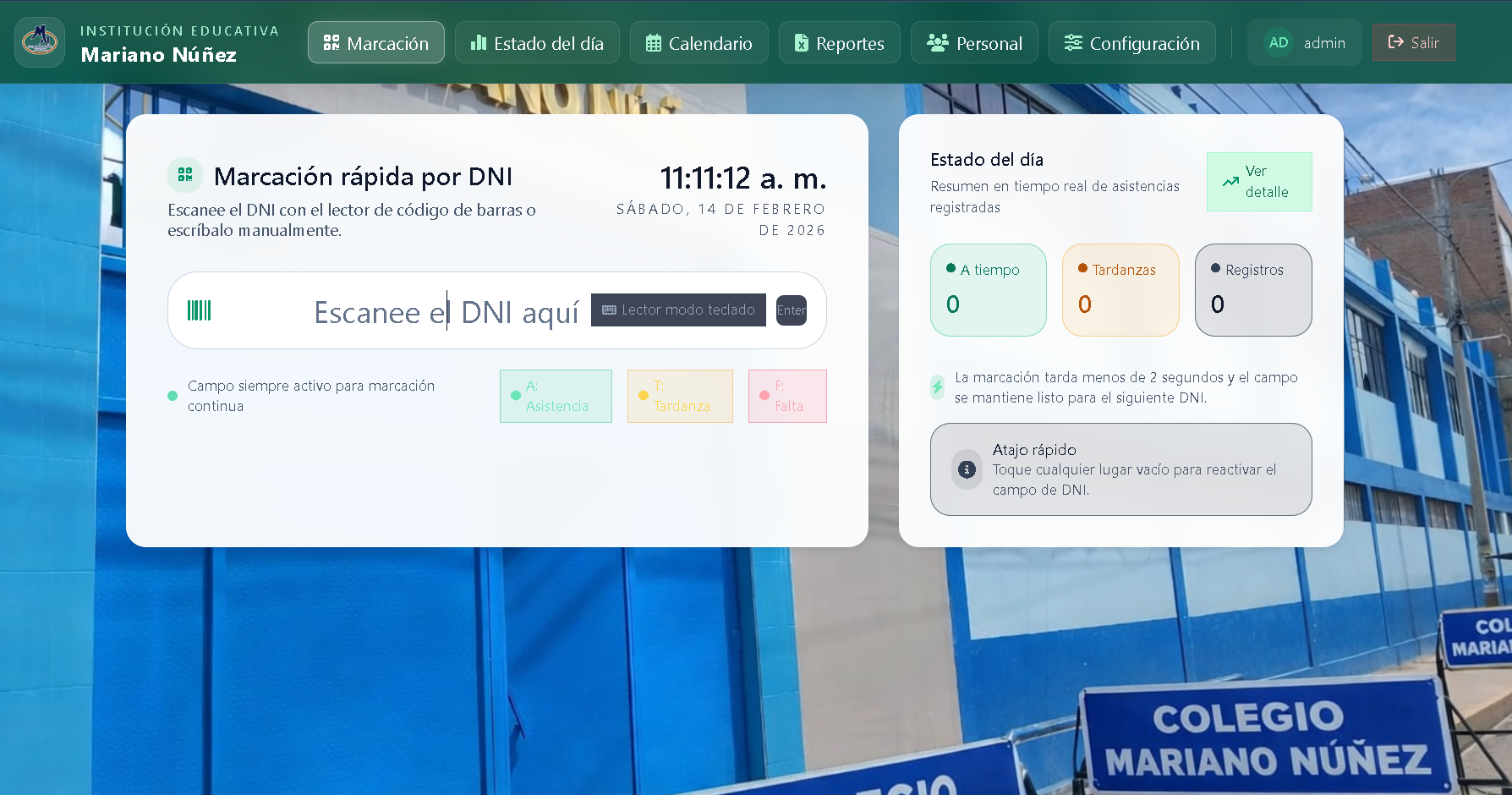Open Configuración settings
This screenshot has height=795, width=1512.
(x=1131, y=43)
